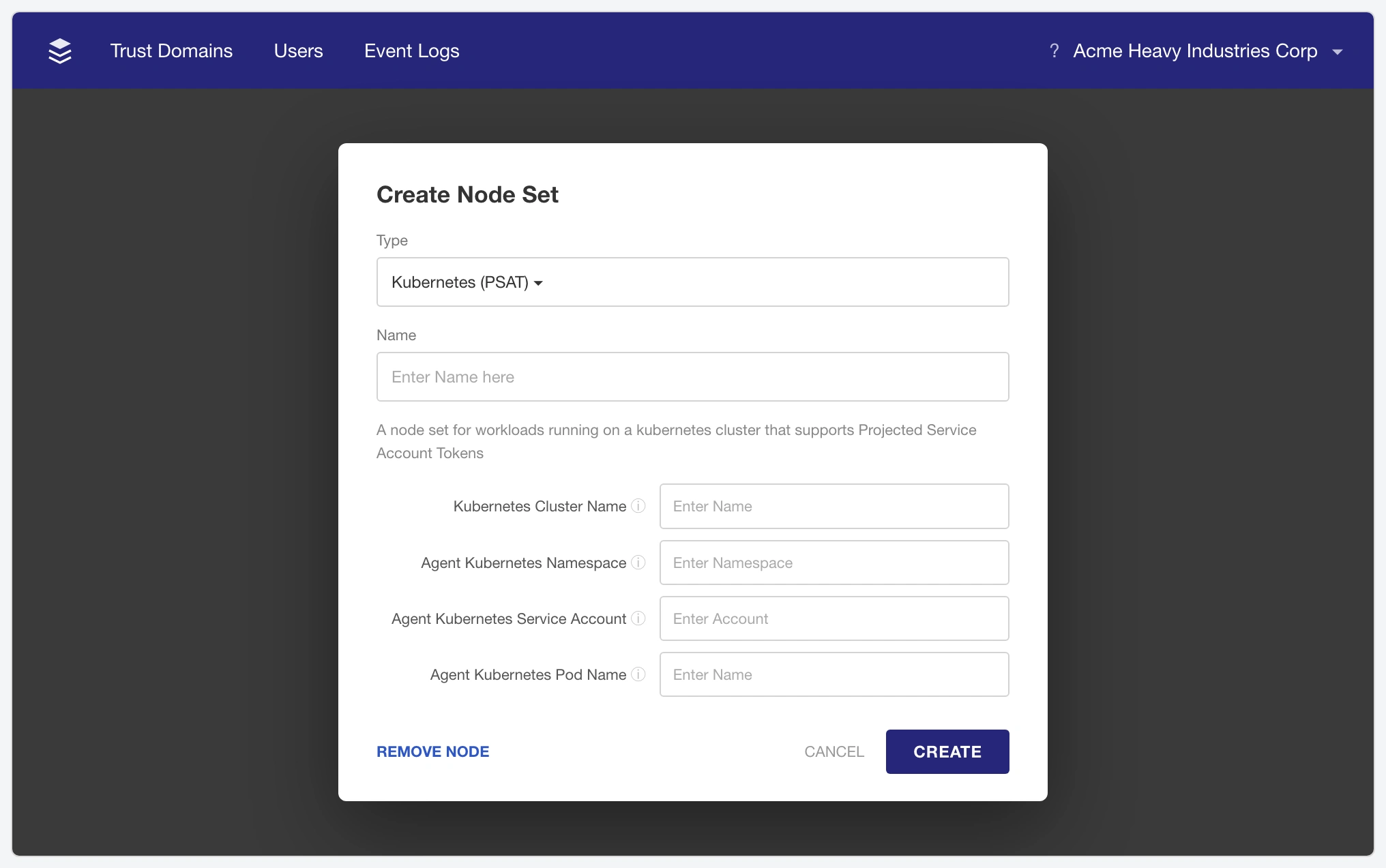This screenshot has height=868, width=1386.
Task: Open the Users page
Action: coord(298,51)
